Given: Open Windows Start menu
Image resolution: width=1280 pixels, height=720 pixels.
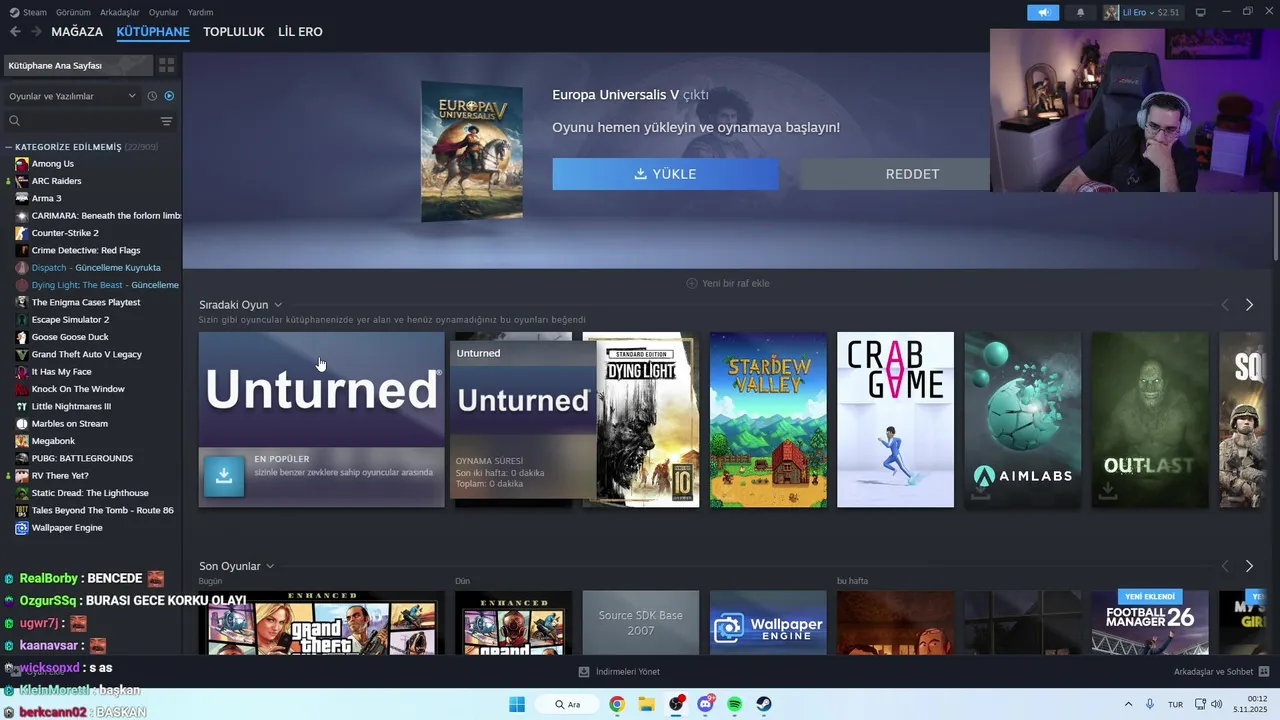Looking at the screenshot, I should (517, 704).
